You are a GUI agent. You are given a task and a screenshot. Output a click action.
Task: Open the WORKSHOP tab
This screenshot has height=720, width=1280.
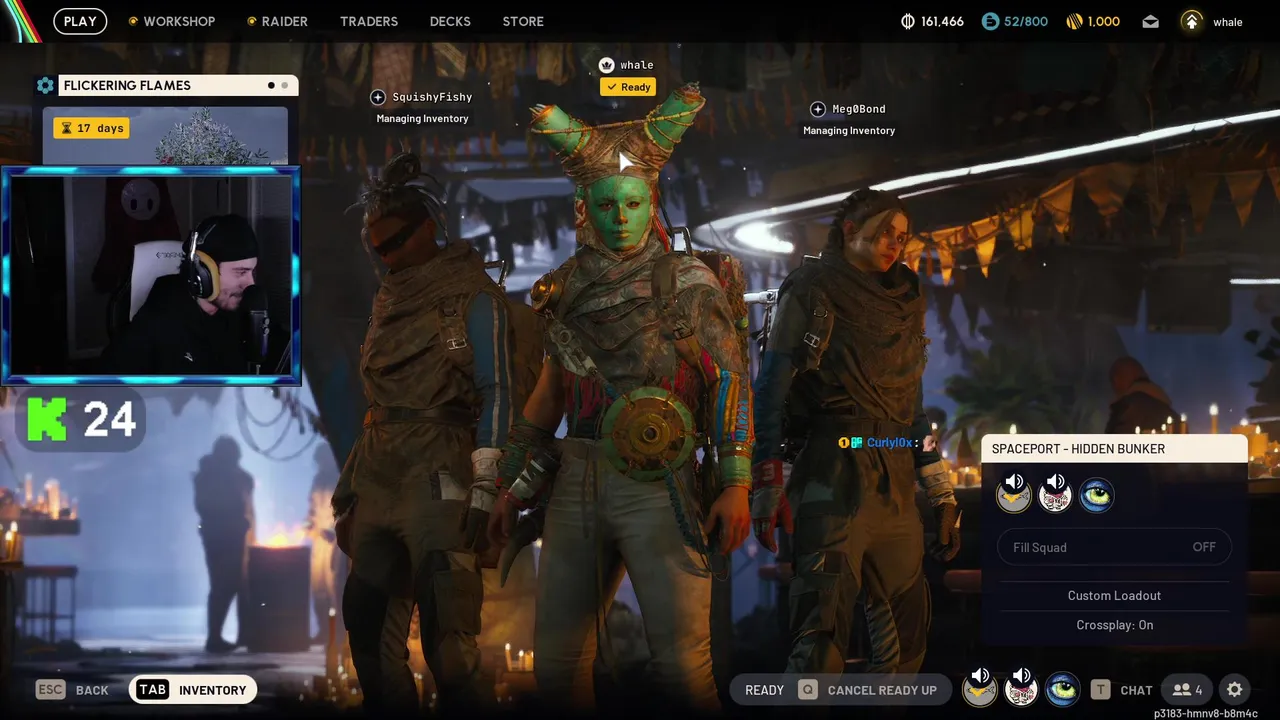179,21
